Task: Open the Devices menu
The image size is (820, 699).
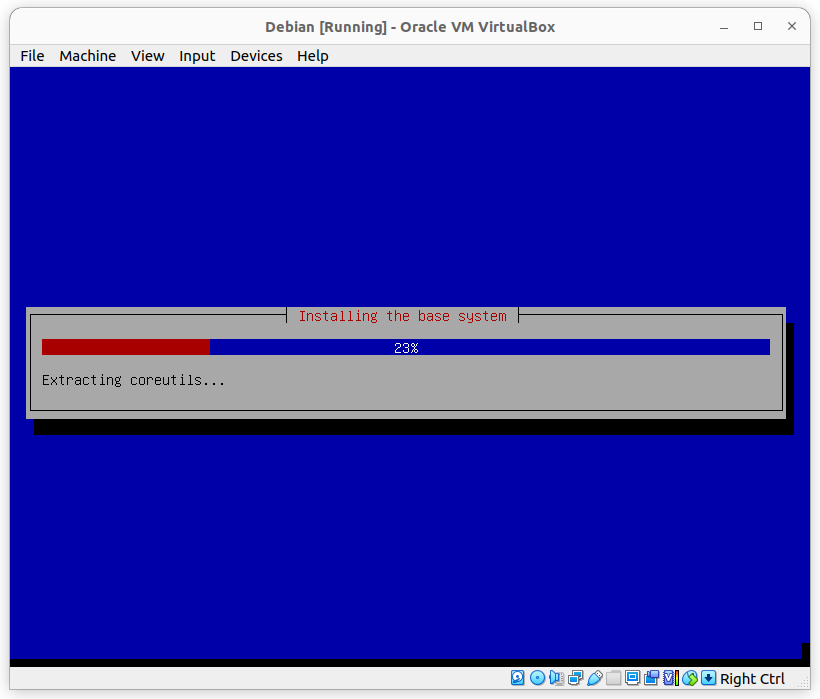Action: (x=256, y=56)
